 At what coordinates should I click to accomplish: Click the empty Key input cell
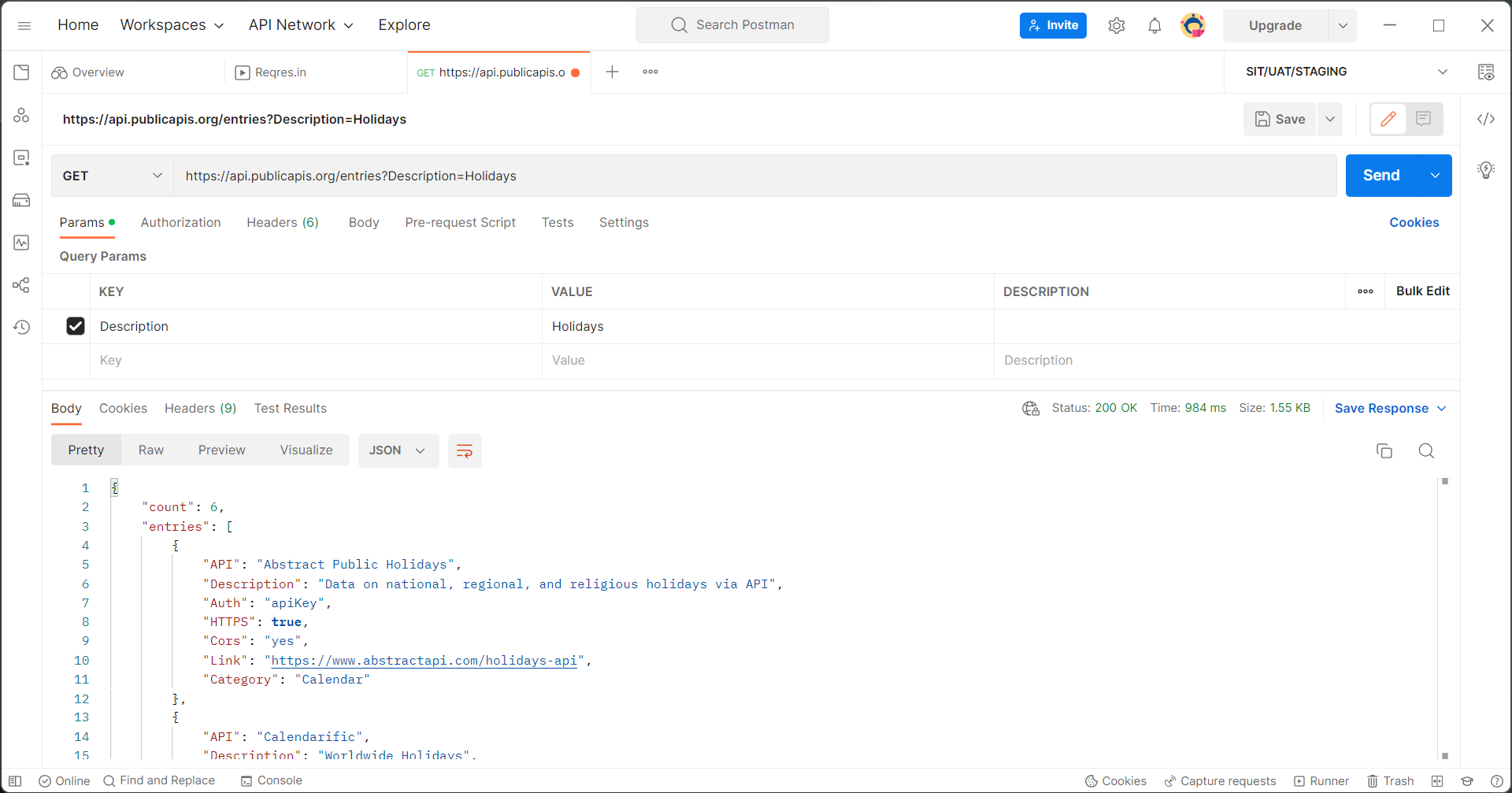click(316, 361)
